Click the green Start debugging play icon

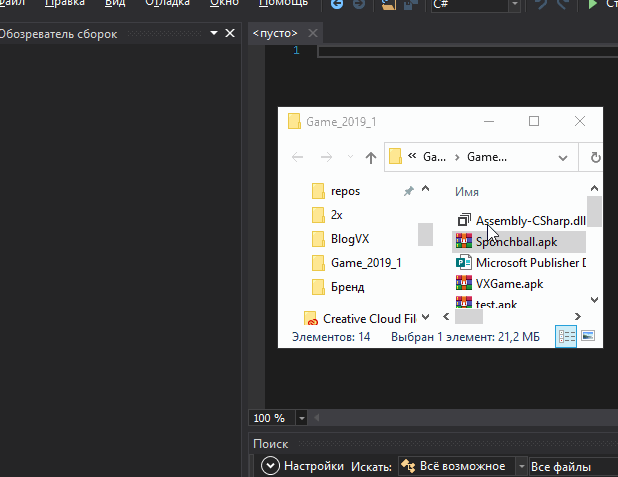point(592,4)
